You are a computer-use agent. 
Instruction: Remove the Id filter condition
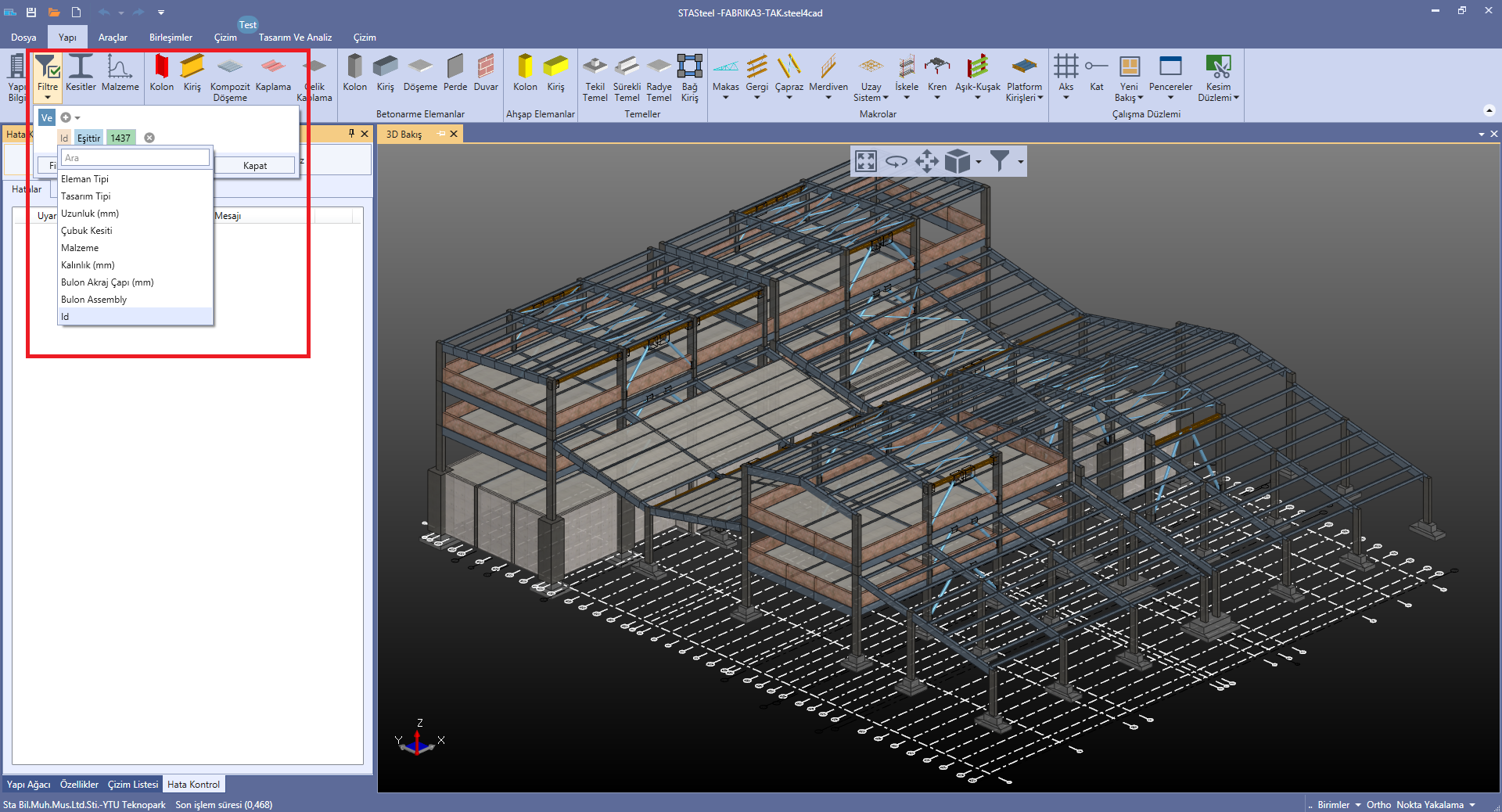click(x=149, y=138)
